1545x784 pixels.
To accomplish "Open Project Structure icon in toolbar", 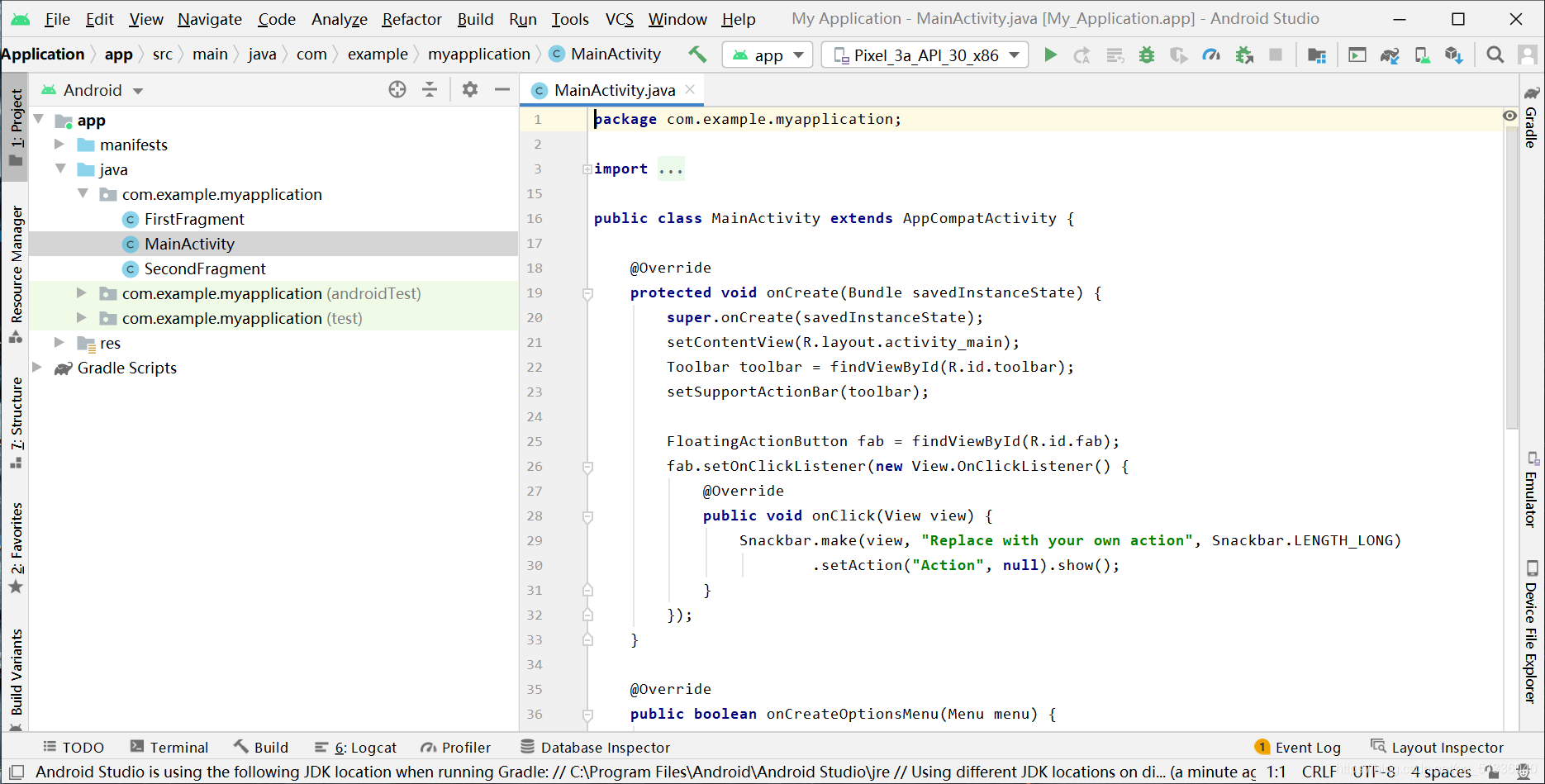I will point(1317,55).
